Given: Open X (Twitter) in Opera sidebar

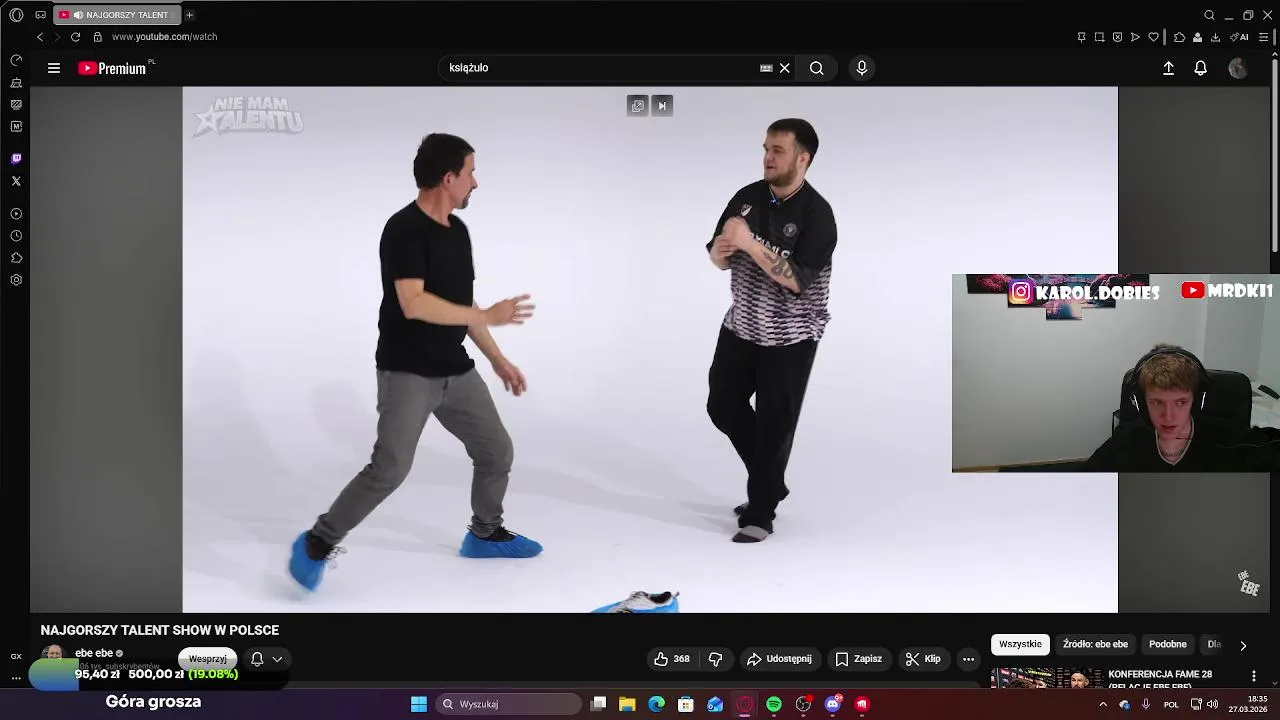Looking at the screenshot, I should (16, 181).
